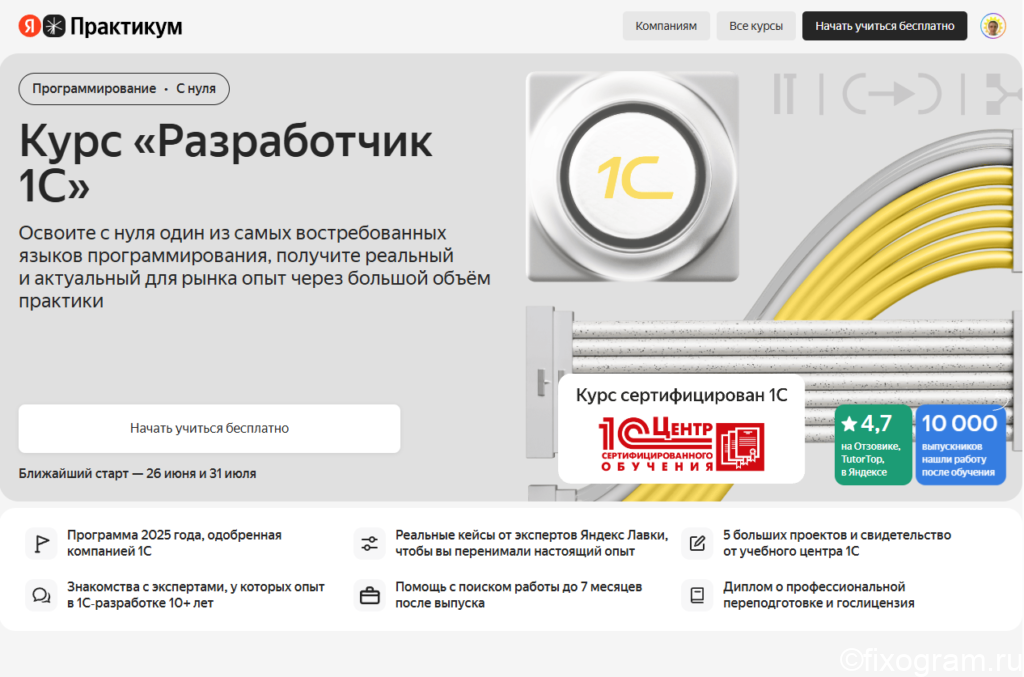This screenshot has height=677, width=1024.
Task: Open the user profile avatar
Action: [993, 26]
